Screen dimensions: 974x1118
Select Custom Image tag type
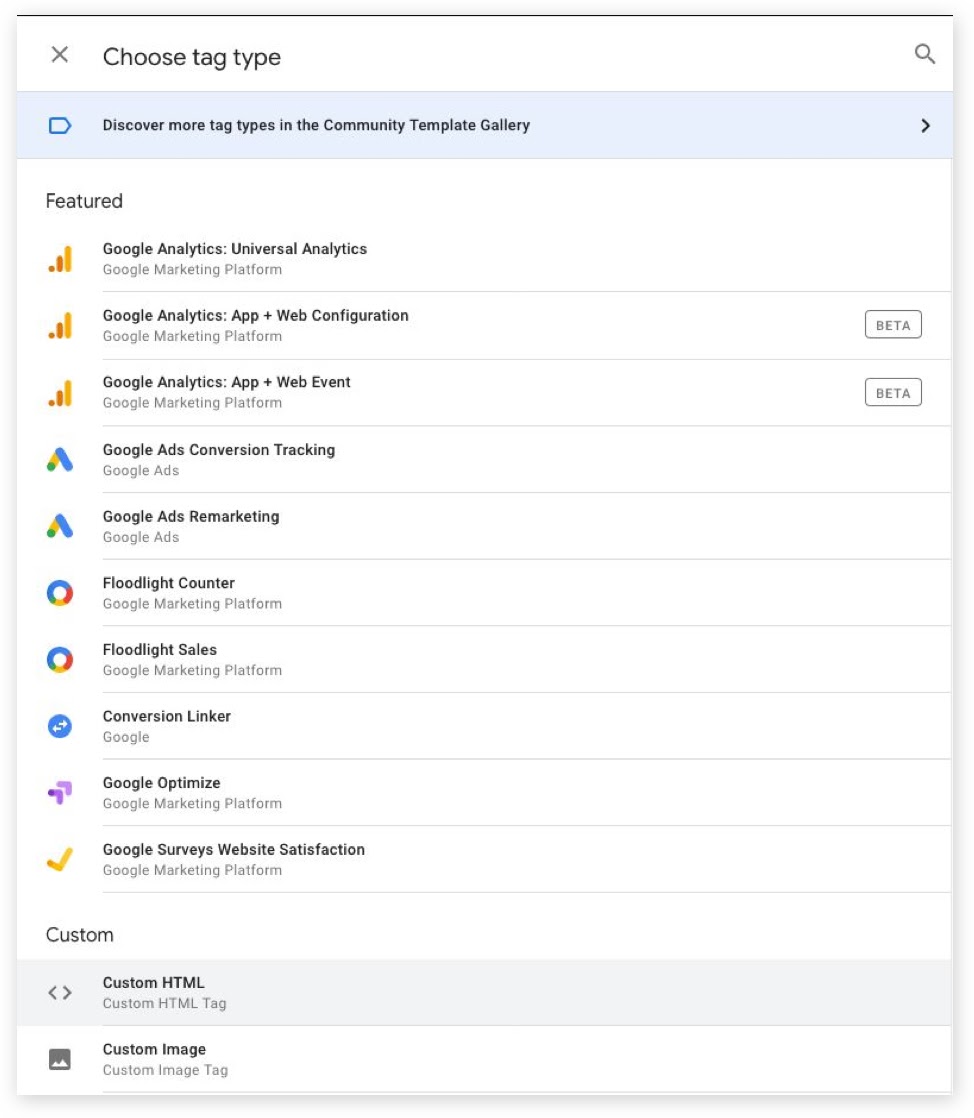[485, 1060]
